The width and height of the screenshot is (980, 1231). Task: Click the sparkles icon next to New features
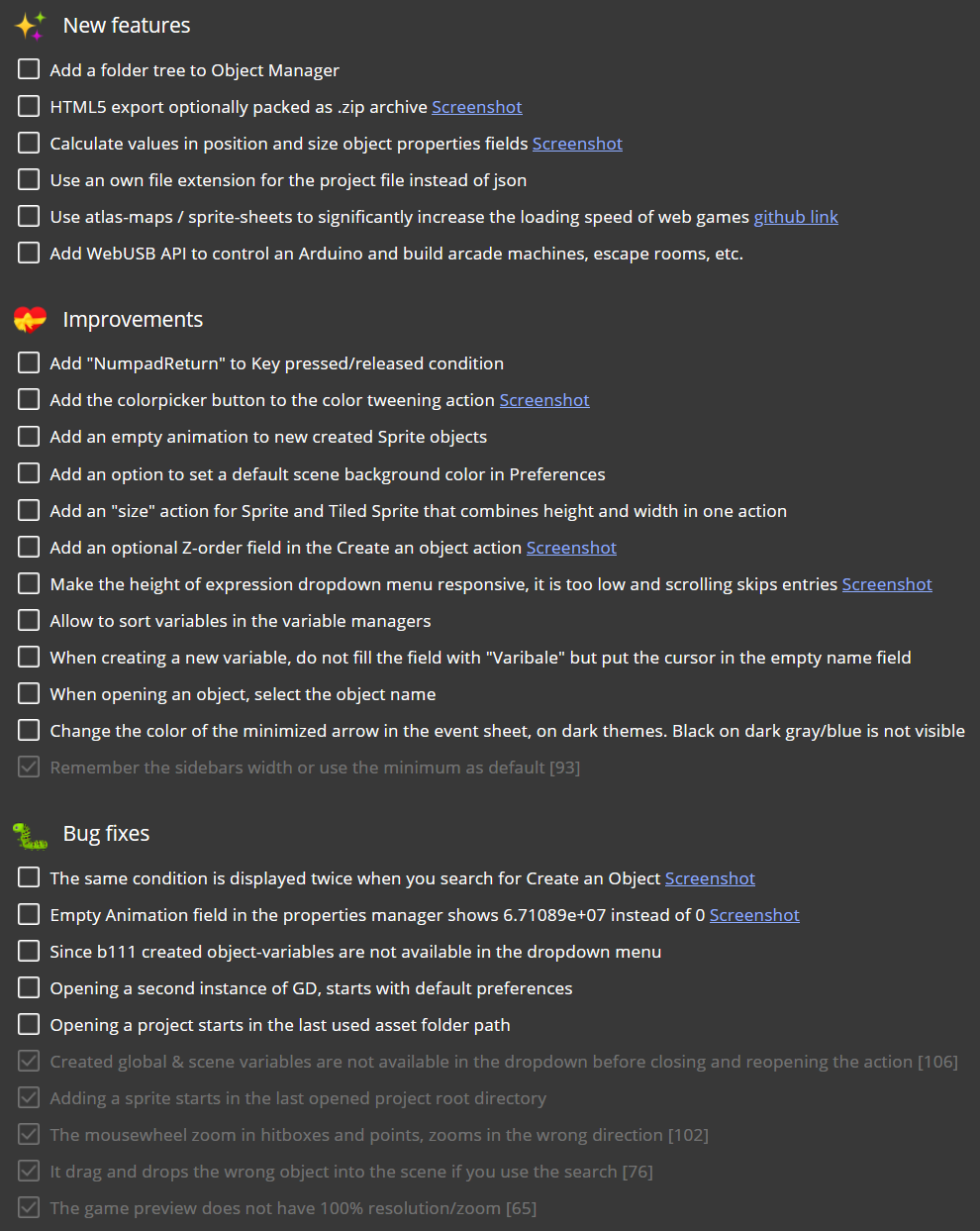click(x=29, y=25)
